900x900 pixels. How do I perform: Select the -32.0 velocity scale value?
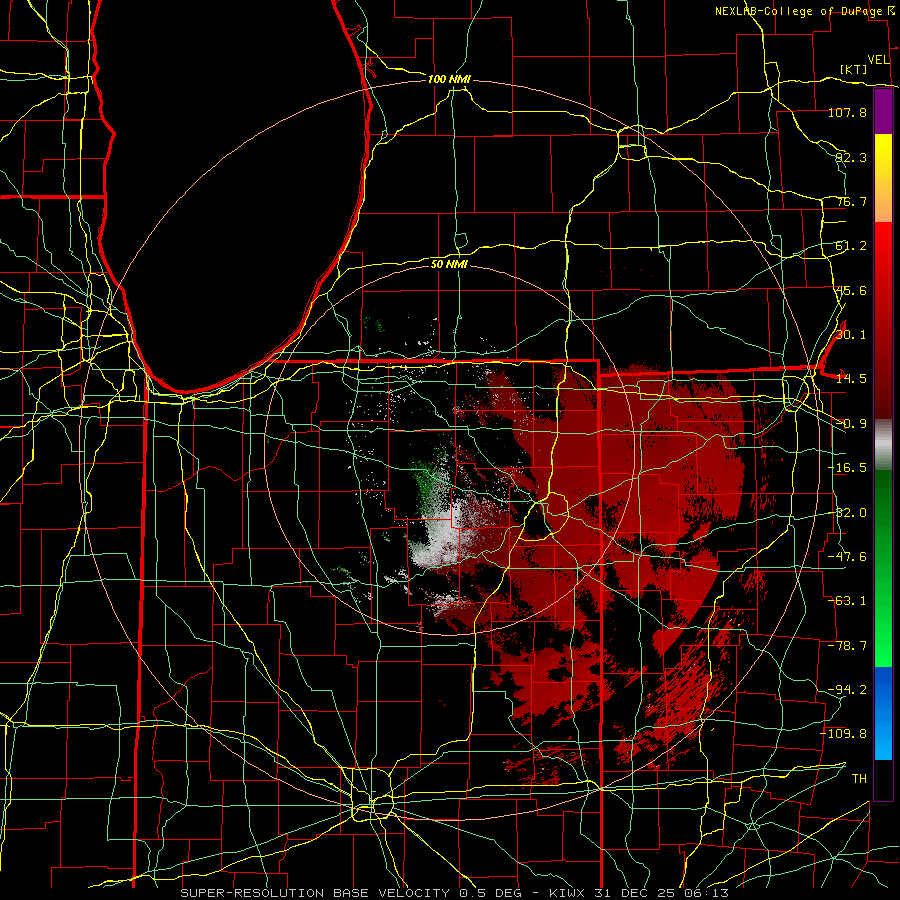coord(847,513)
